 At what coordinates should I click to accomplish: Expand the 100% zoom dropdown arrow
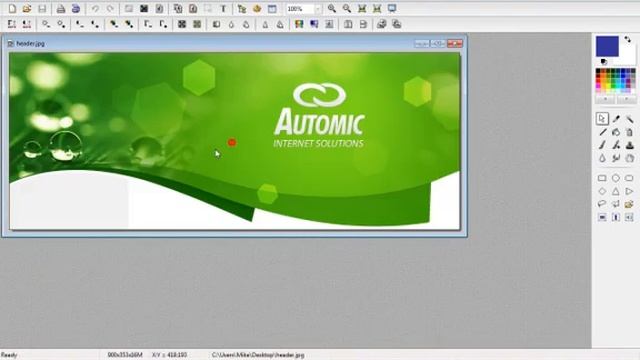tap(318, 9)
